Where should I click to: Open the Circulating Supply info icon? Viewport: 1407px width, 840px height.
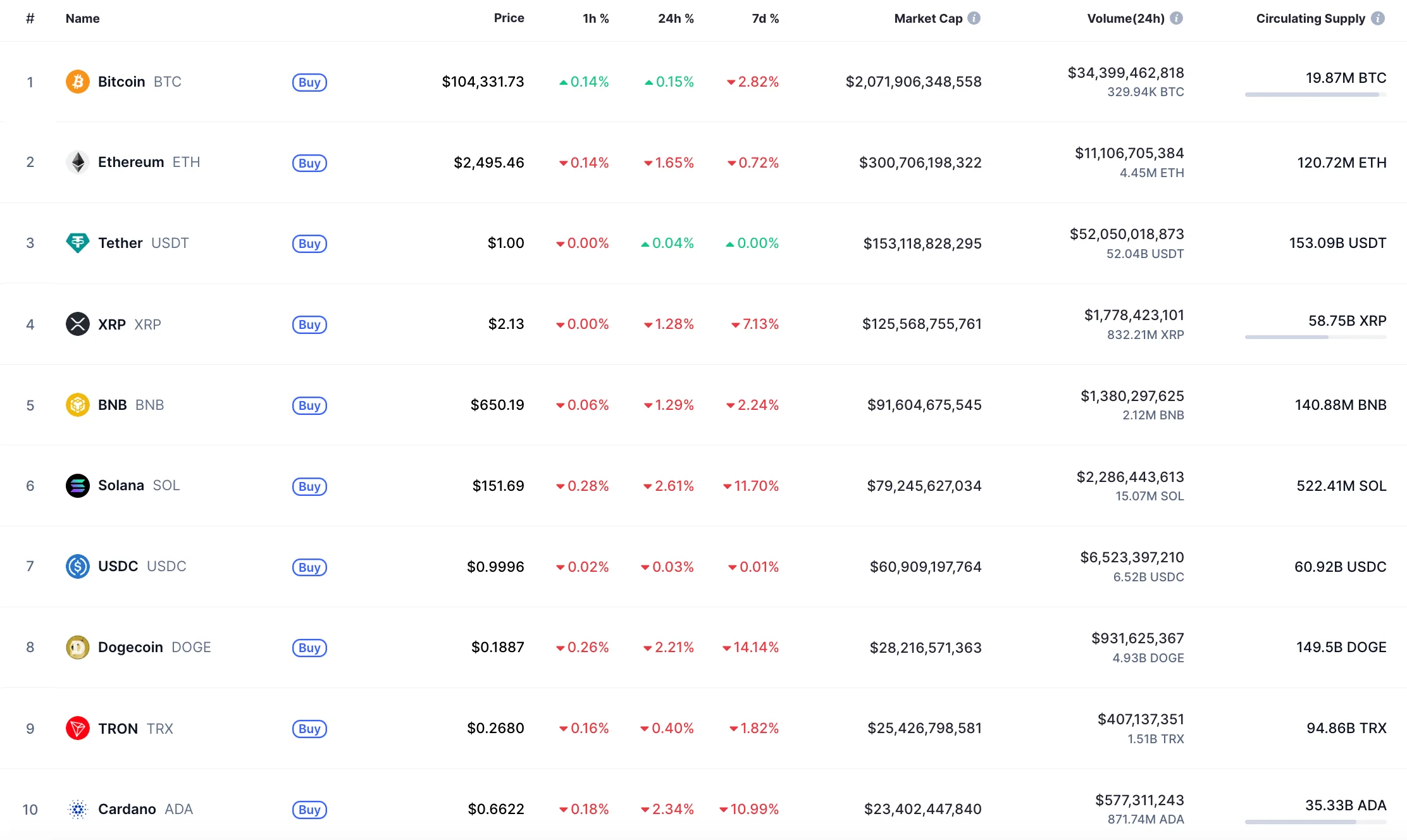point(1377,18)
